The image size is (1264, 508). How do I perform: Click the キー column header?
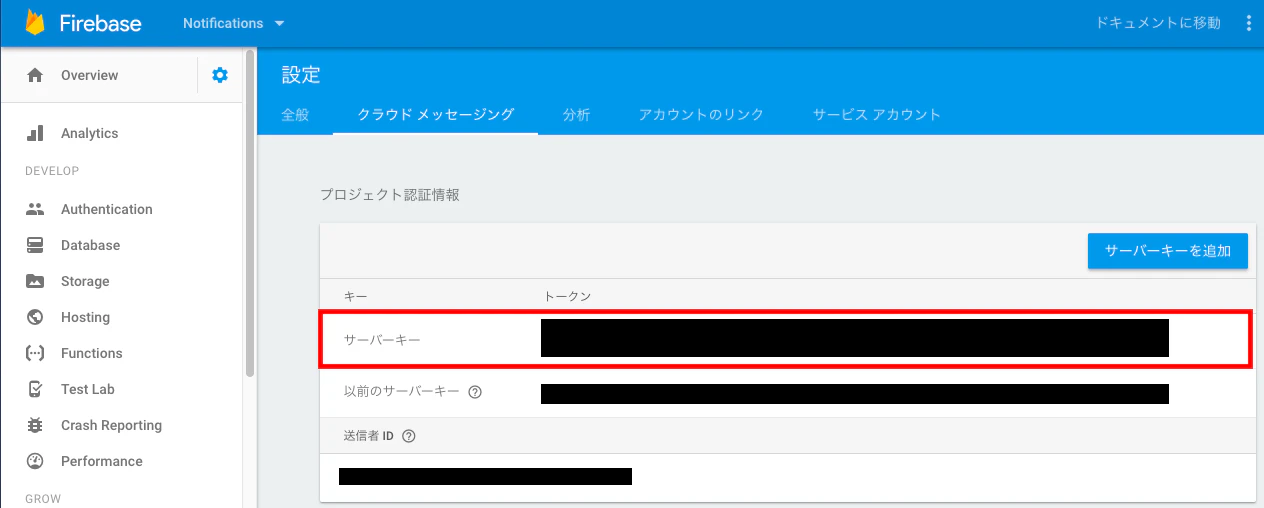coord(356,297)
